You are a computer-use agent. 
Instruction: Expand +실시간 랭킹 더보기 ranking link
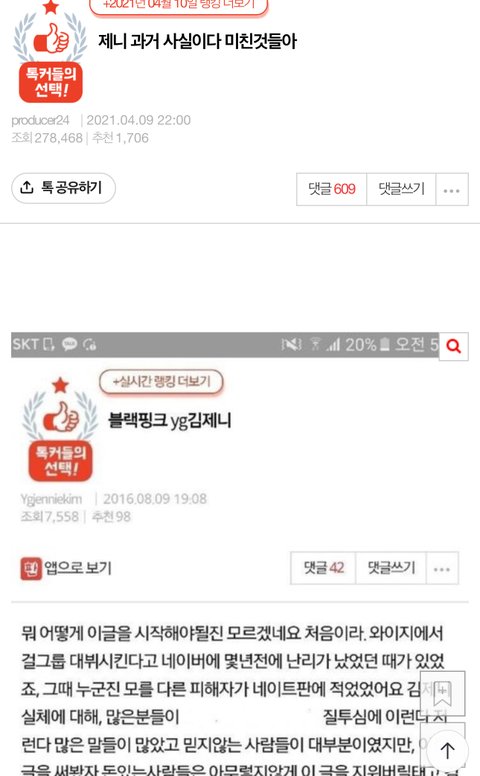coord(161,382)
